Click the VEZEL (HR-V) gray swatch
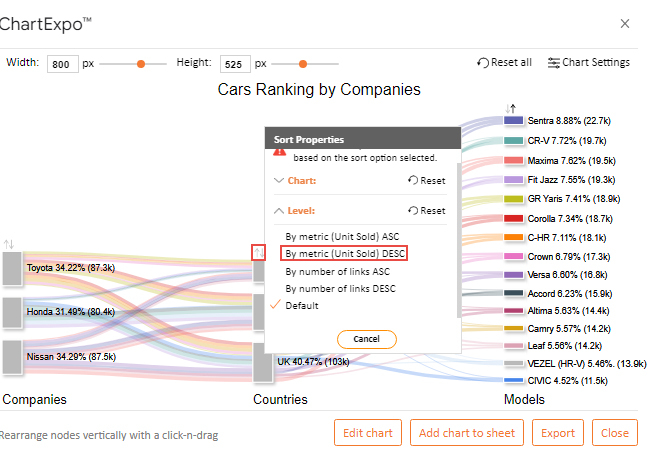This screenshot has height=464, width=648. tap(514, 363)
